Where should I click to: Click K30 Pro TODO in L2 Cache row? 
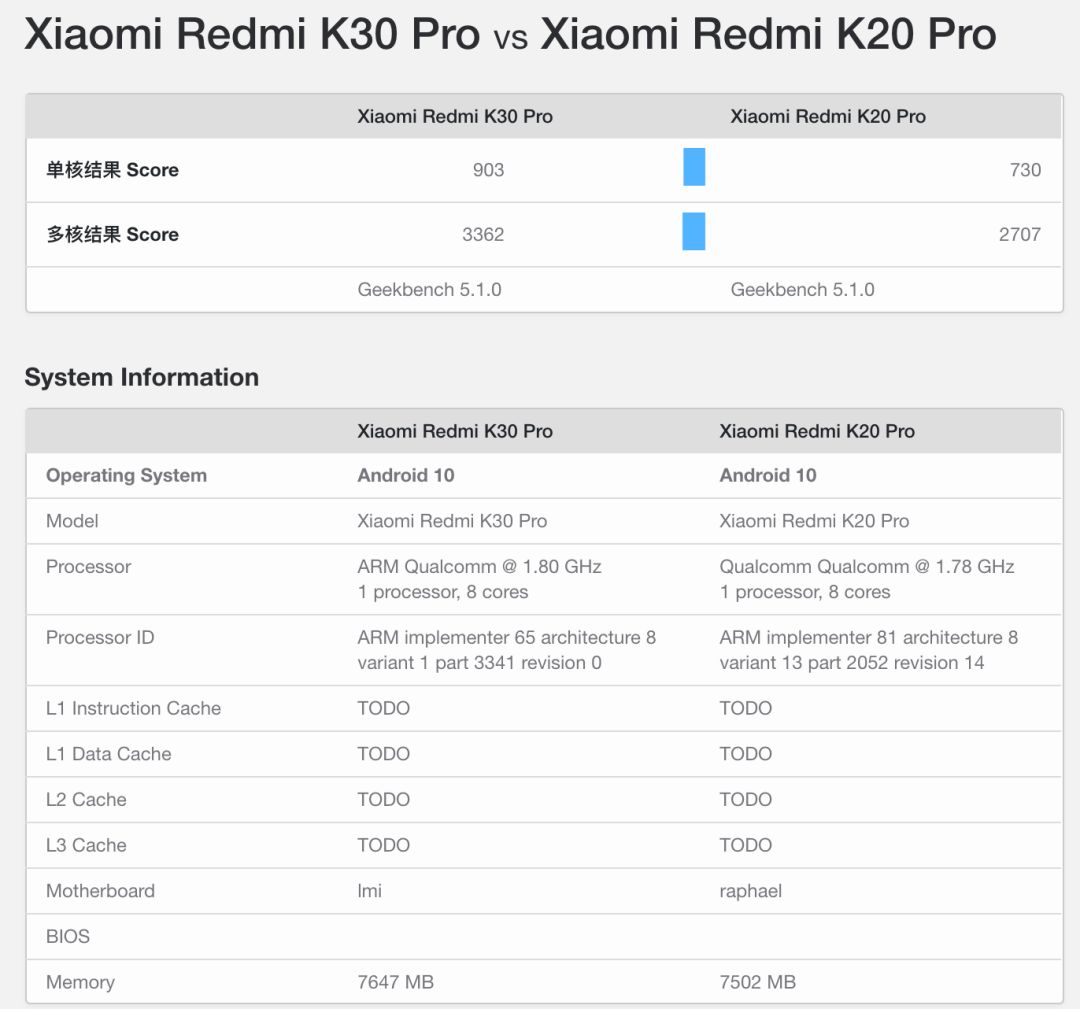pos(384,800)
